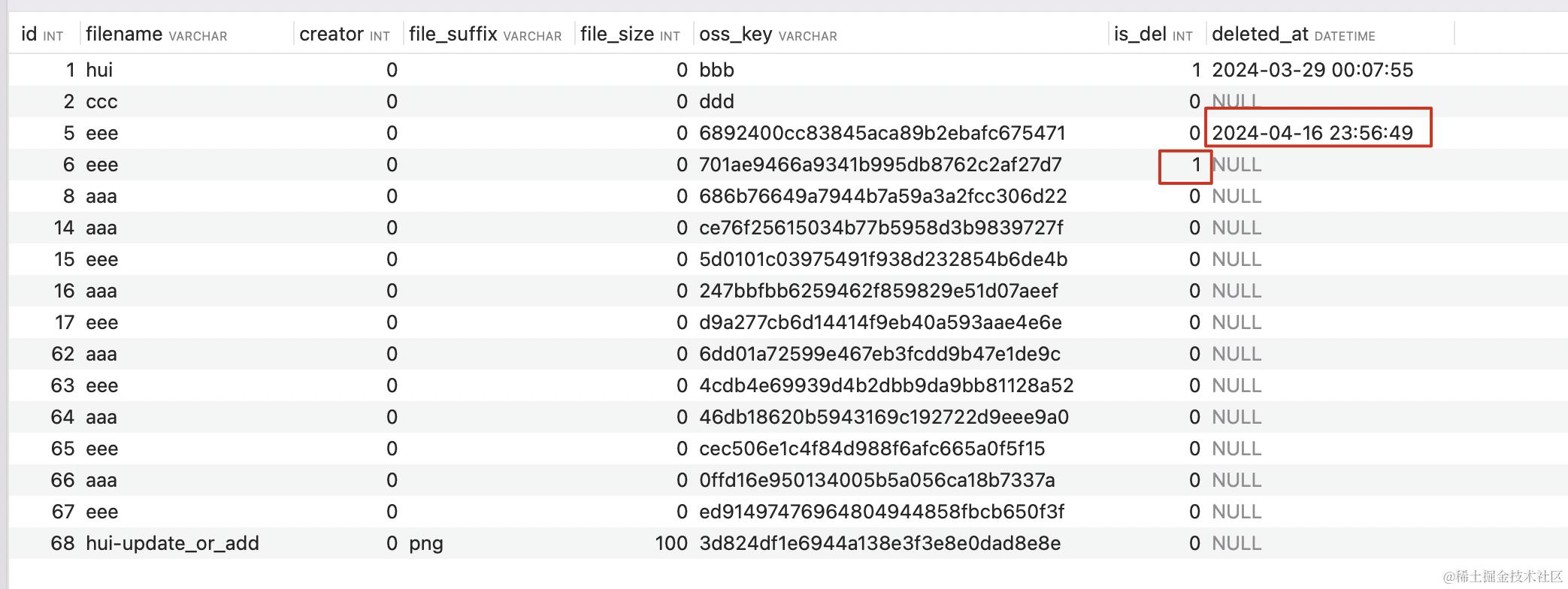Screen dimensions: 1568x589
Task: Select the filename 'aaa' in row id 66
Action: pos(101,480)
